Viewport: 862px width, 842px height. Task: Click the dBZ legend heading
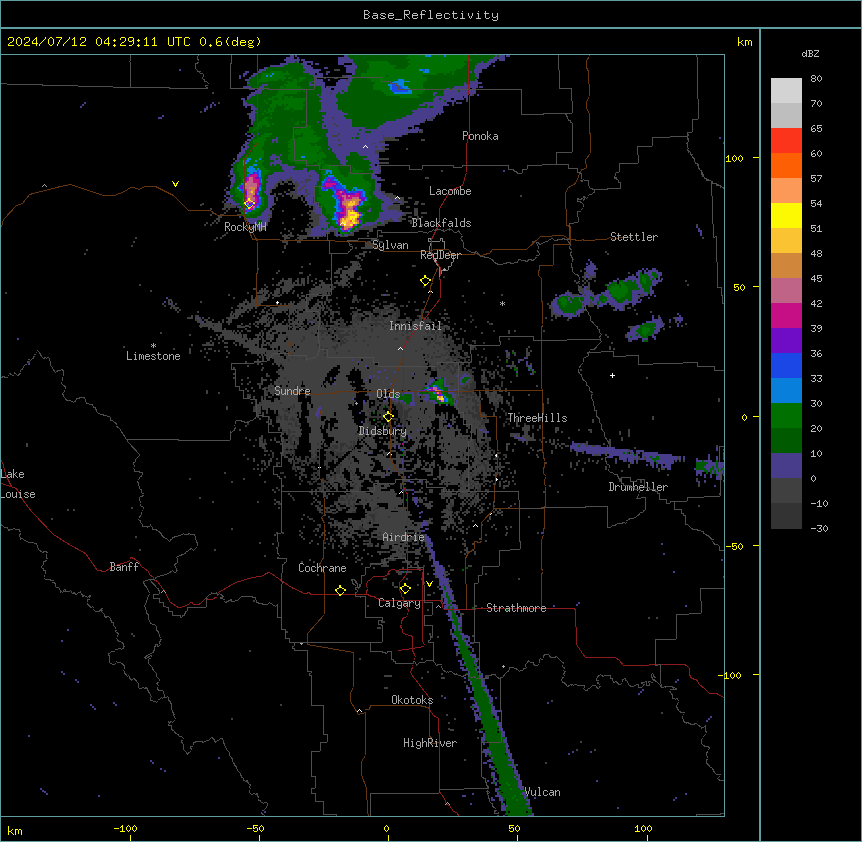point(810,54)
